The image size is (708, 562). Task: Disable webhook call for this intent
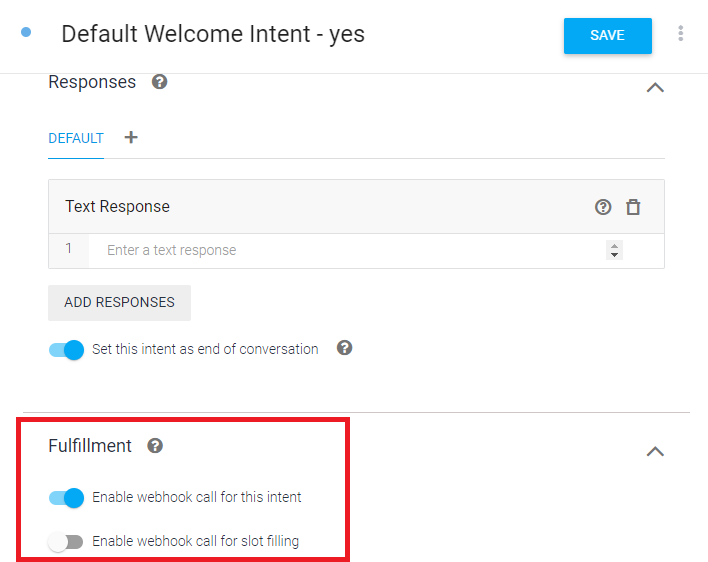tap(66, 497)
